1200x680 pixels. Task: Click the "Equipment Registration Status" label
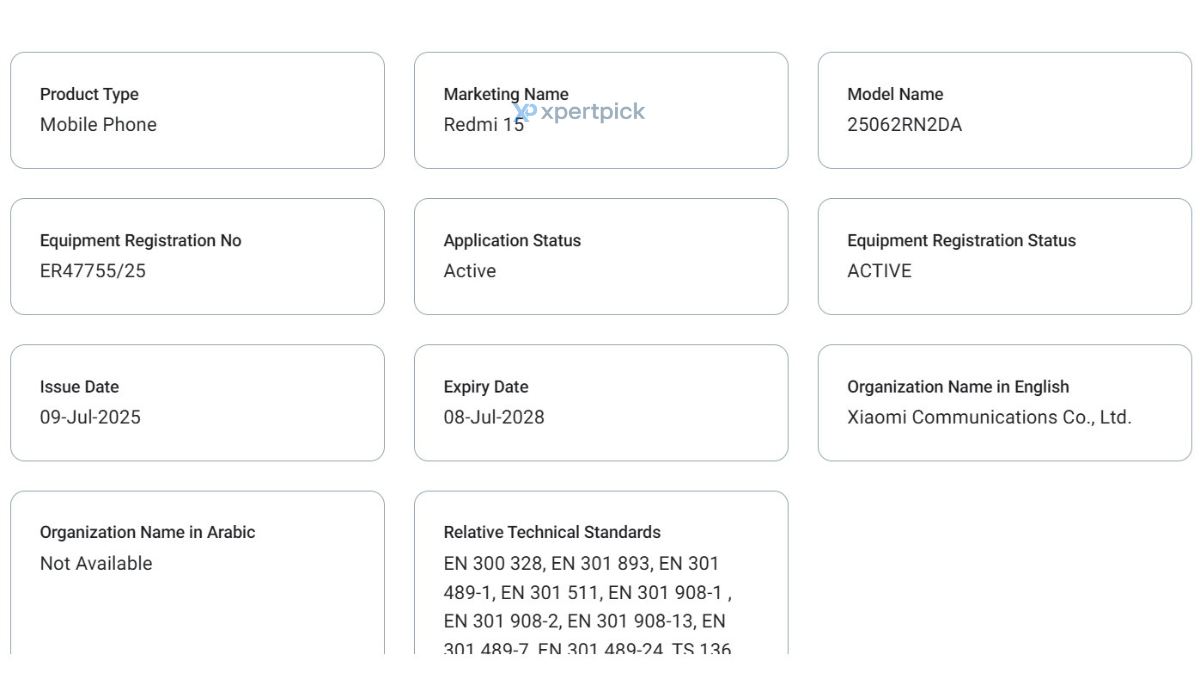tap(962, 240)
